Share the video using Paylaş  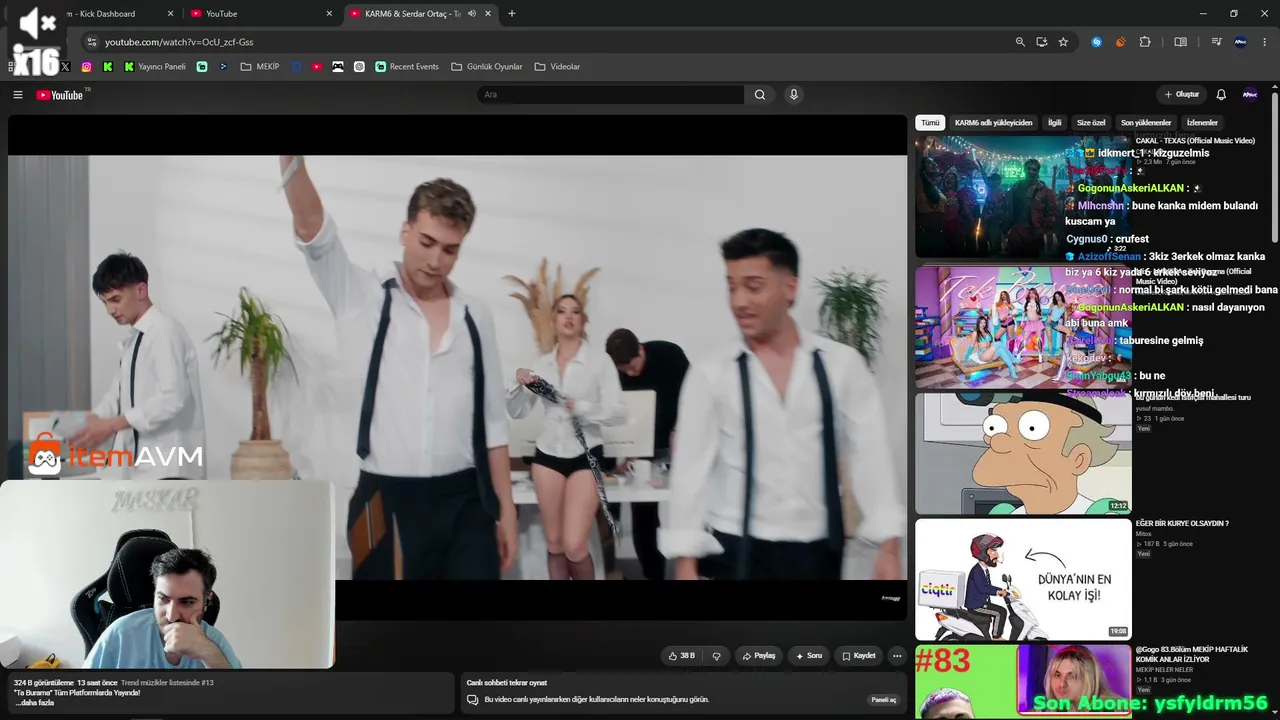click(x=759, y=656)
